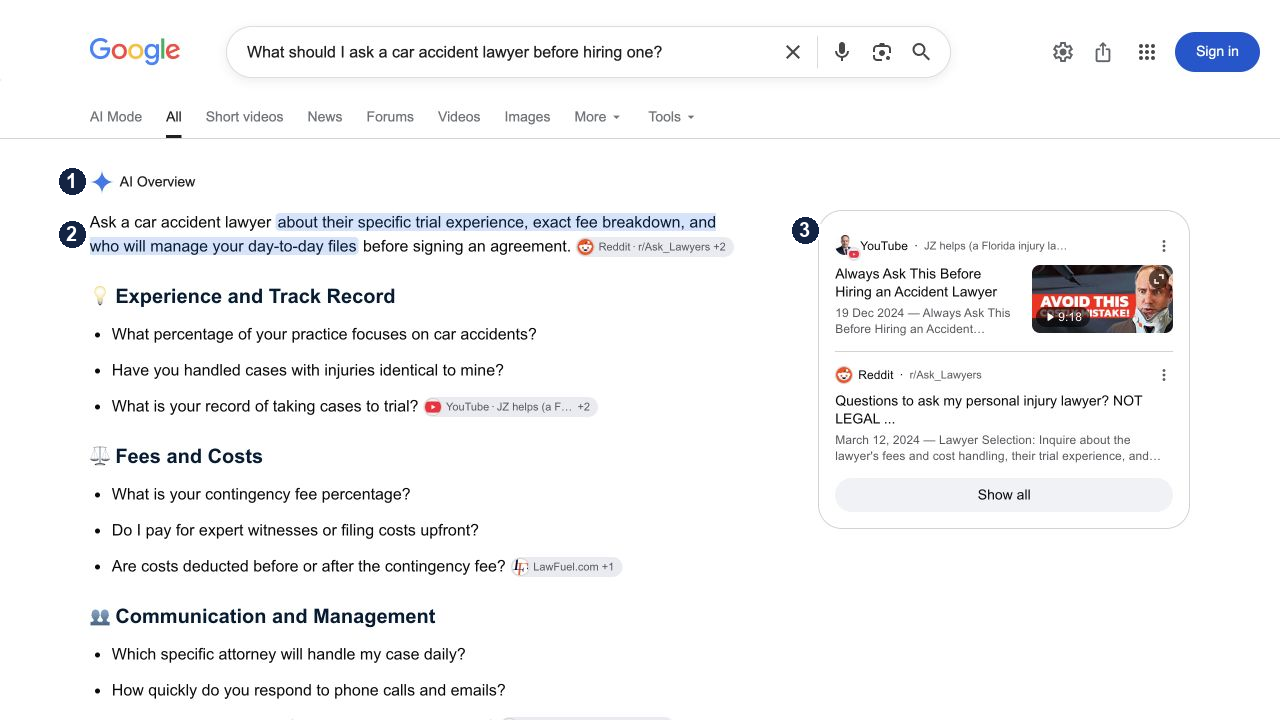This screenshot has width=1280, height=720.
Task: Open the YouTube JZ helps +2 source chip
Action: (x=510, y=407)
